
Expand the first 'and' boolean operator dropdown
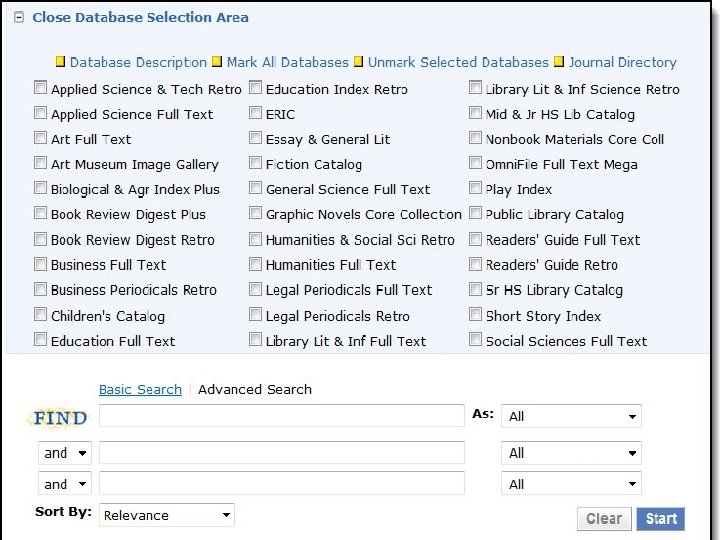coord(65,453)
